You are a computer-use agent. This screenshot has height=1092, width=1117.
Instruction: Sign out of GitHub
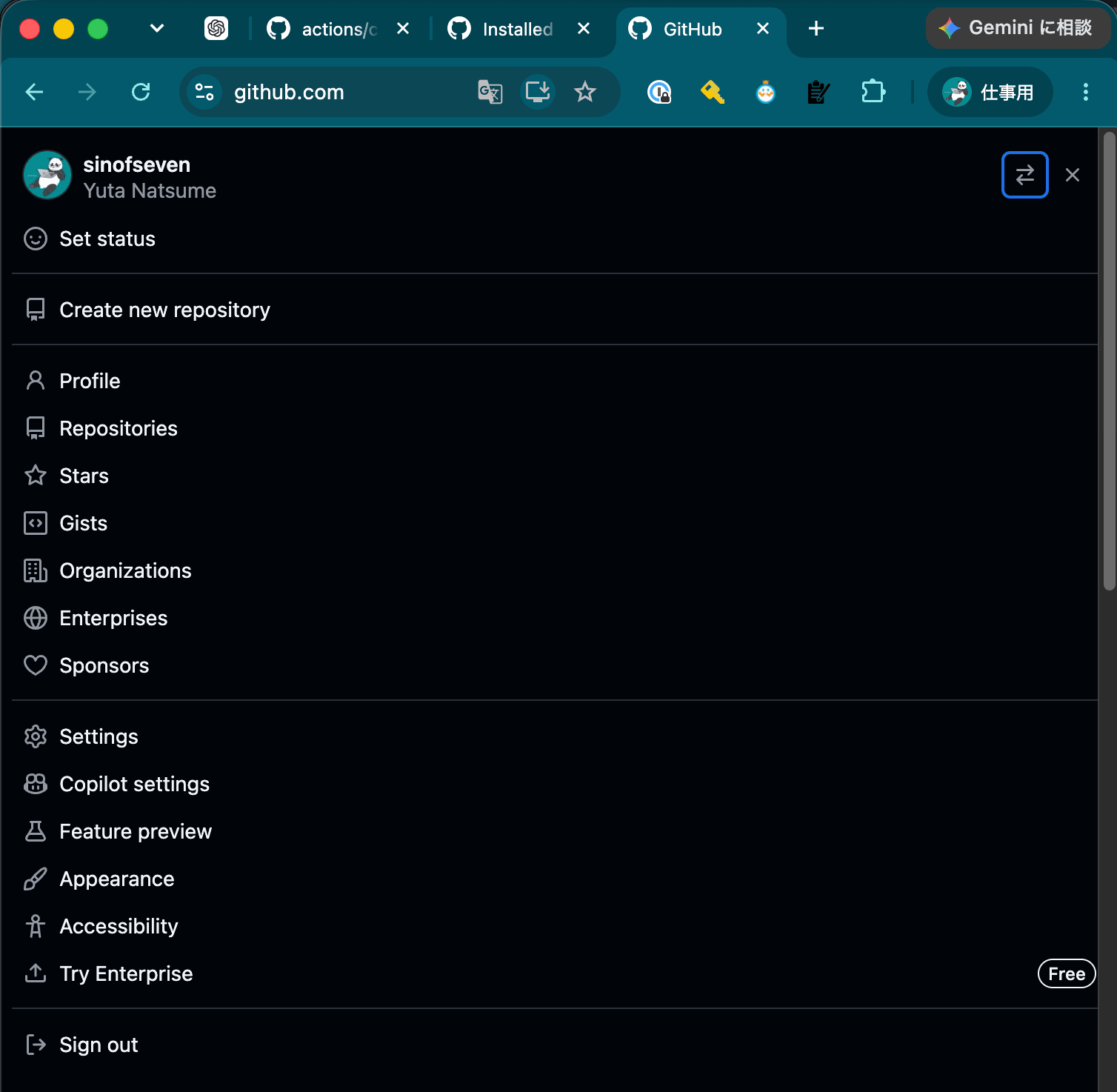click(555, 1045)
